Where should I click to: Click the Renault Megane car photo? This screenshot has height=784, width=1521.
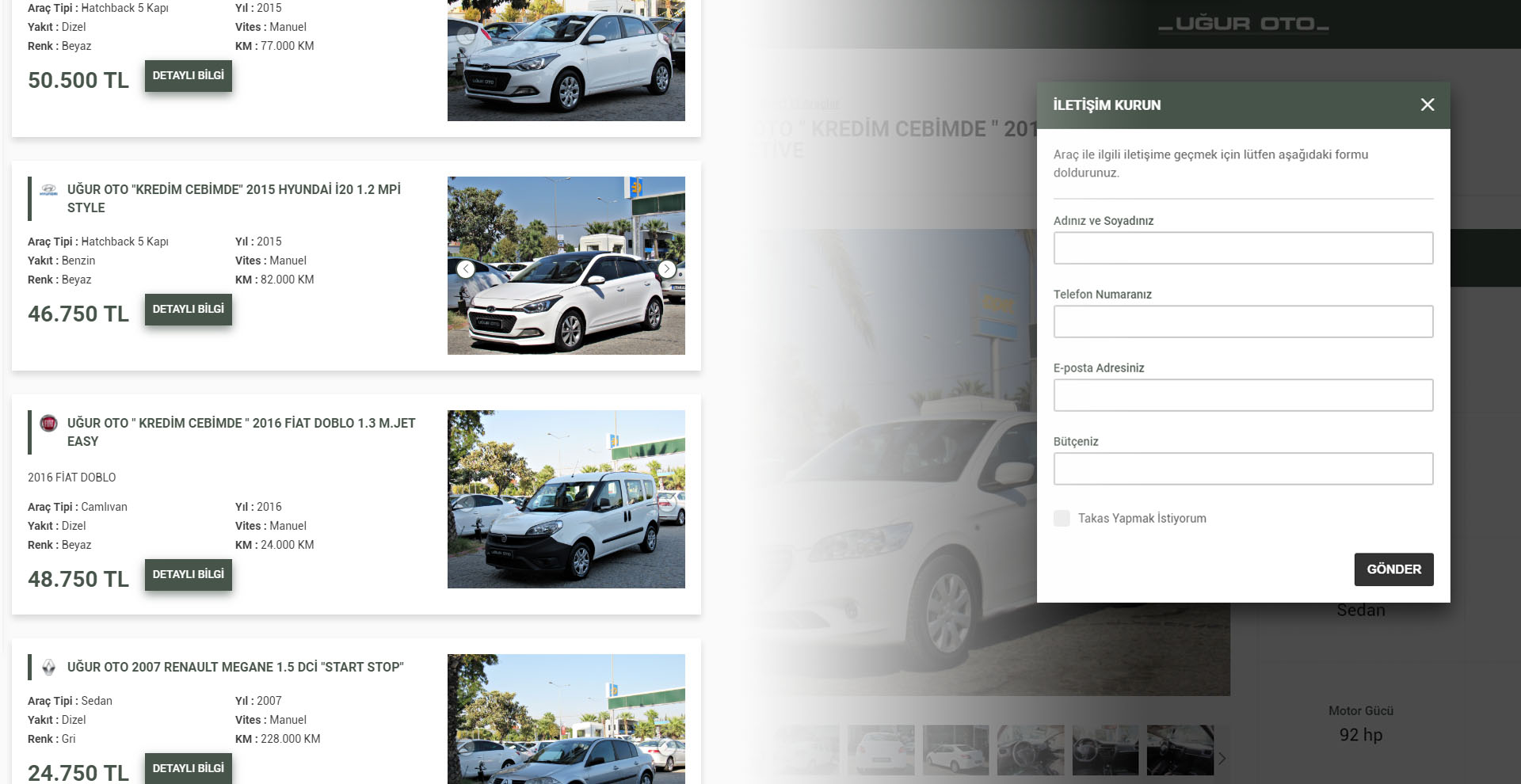coord(566,719)
